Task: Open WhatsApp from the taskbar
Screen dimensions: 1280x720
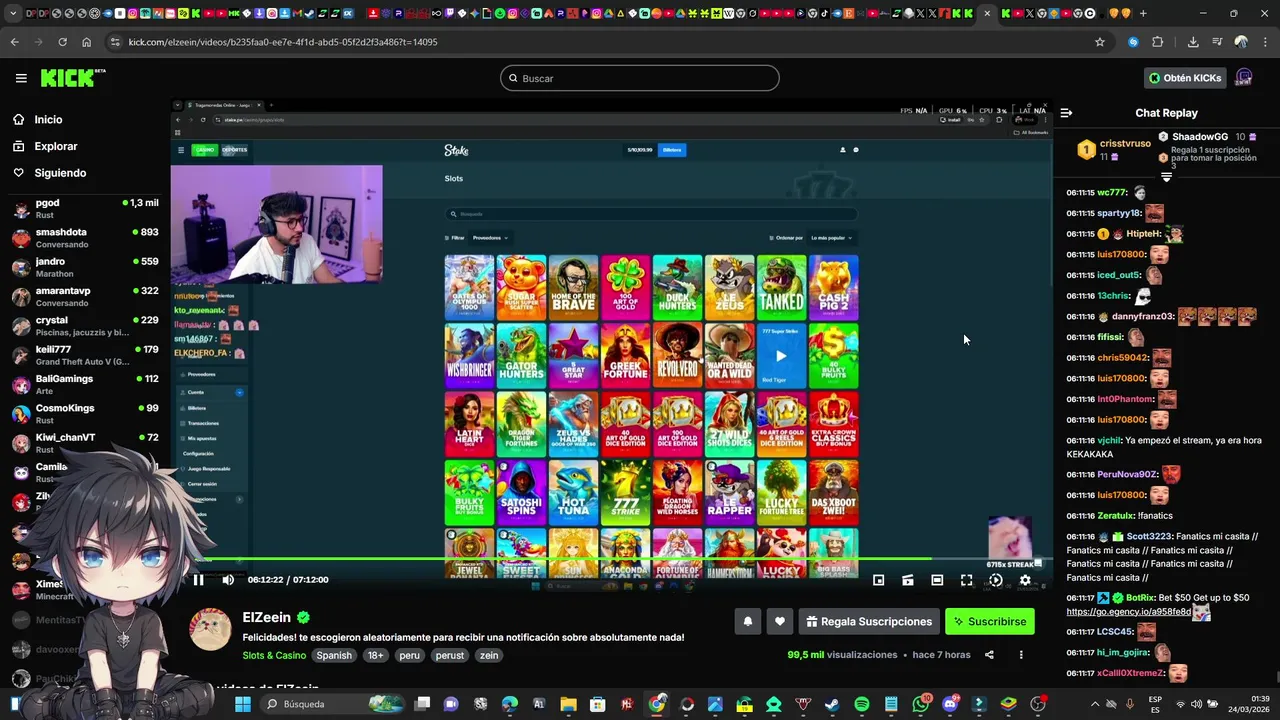Action: click(x=920, y=704)
